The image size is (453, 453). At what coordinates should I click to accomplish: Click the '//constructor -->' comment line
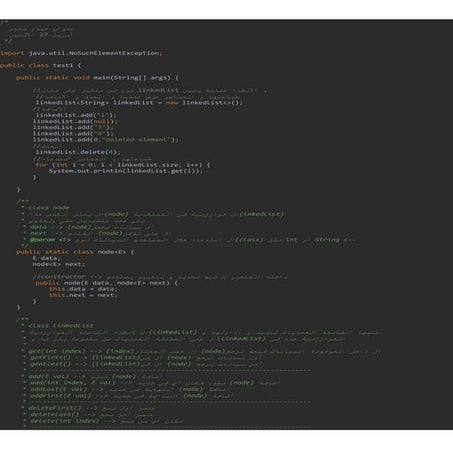[x=159, y=277]
